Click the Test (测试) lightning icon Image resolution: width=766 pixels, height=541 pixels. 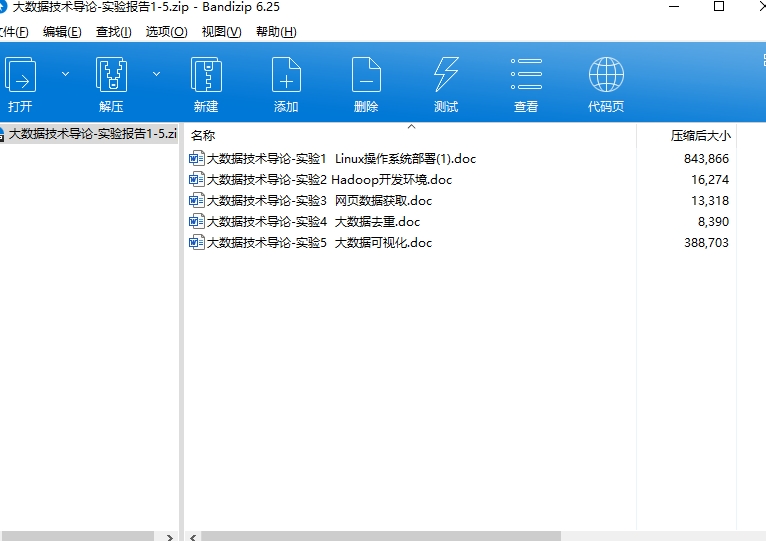(446, 74)
